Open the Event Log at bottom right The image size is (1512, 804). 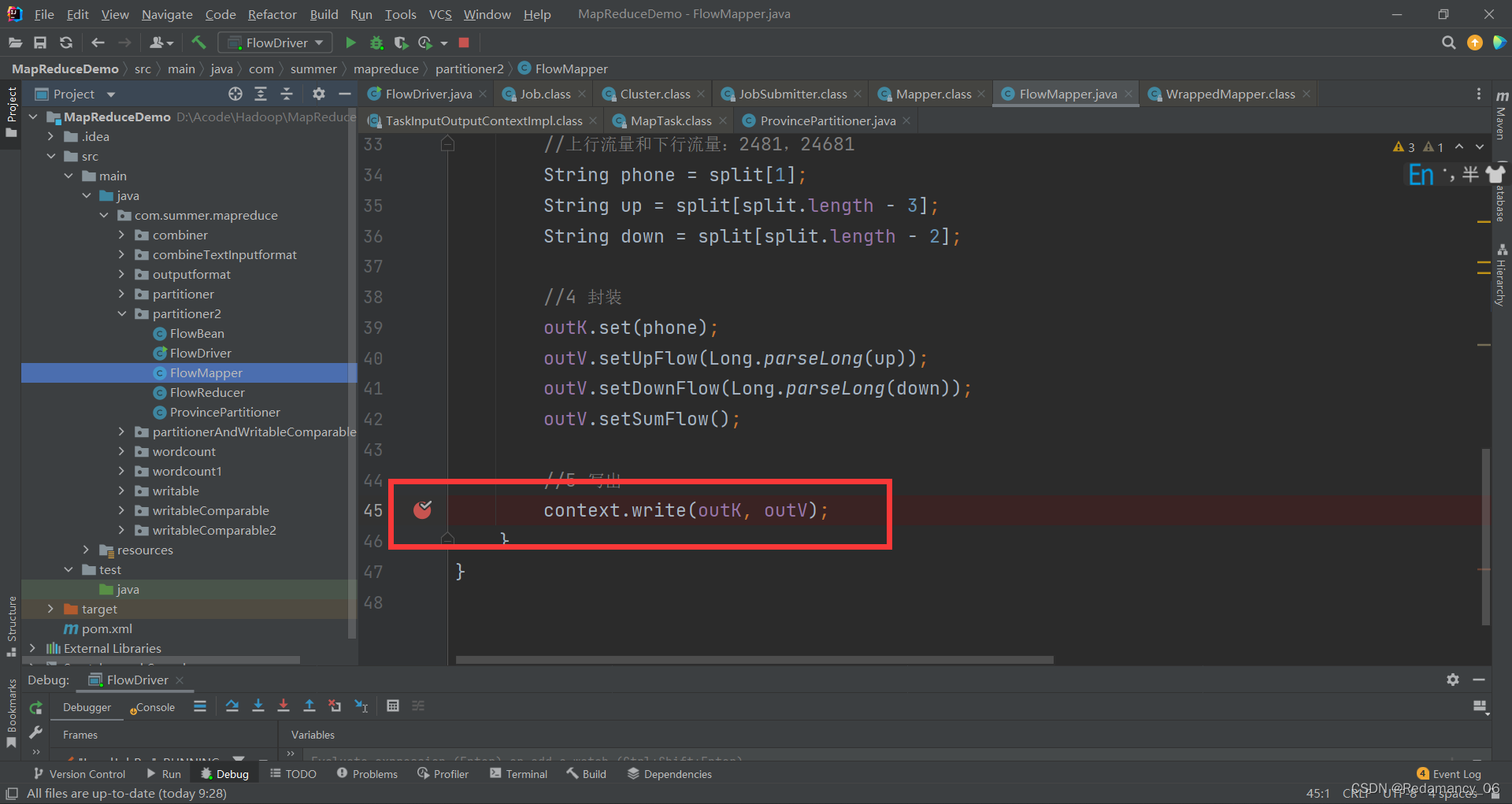1449,774
